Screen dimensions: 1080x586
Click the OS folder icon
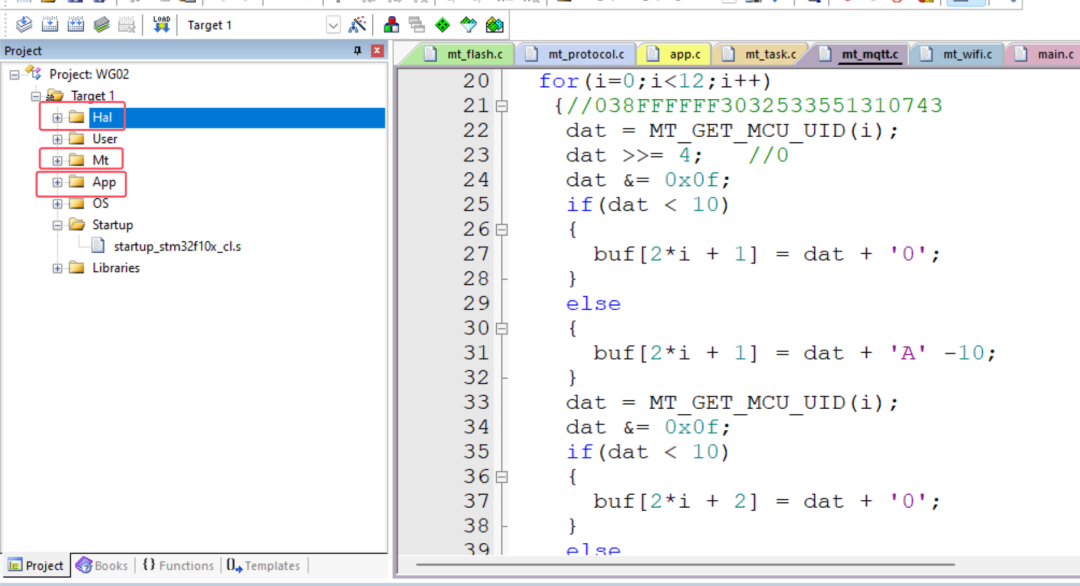click(77, 203)
